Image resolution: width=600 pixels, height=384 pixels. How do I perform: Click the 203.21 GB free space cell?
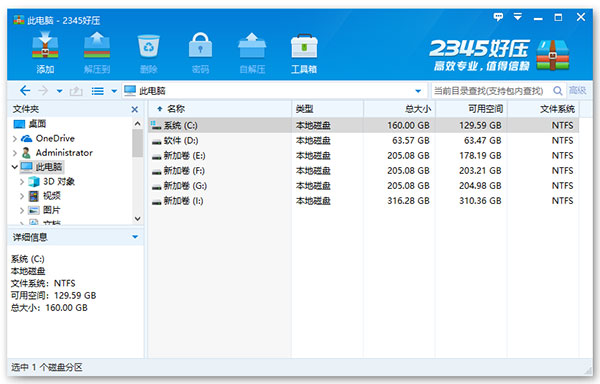pos(480,171)
